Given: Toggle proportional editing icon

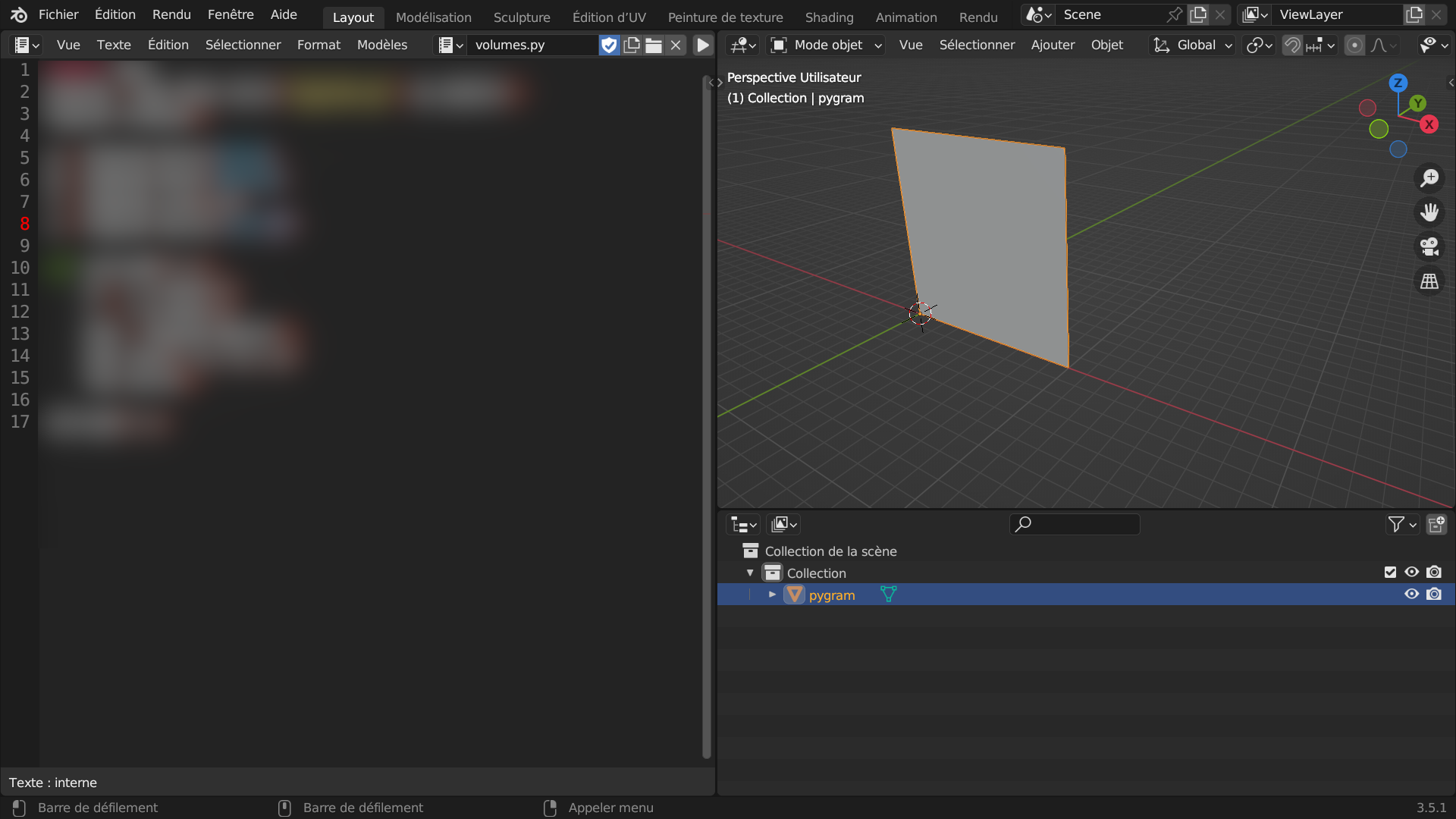Looking at the screenshot, I should click(1354, 45).
